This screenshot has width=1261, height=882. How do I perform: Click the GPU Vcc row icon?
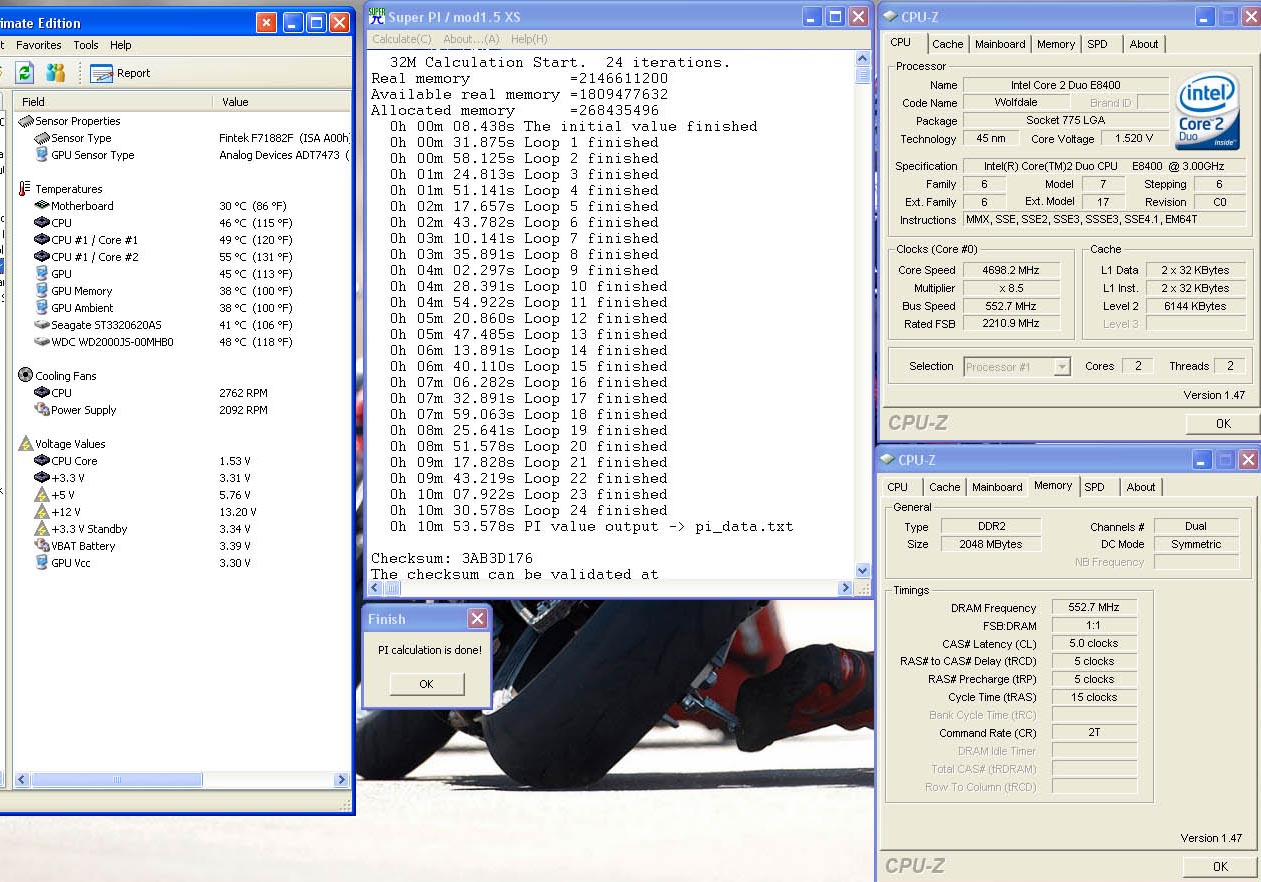tap(42, 563)
